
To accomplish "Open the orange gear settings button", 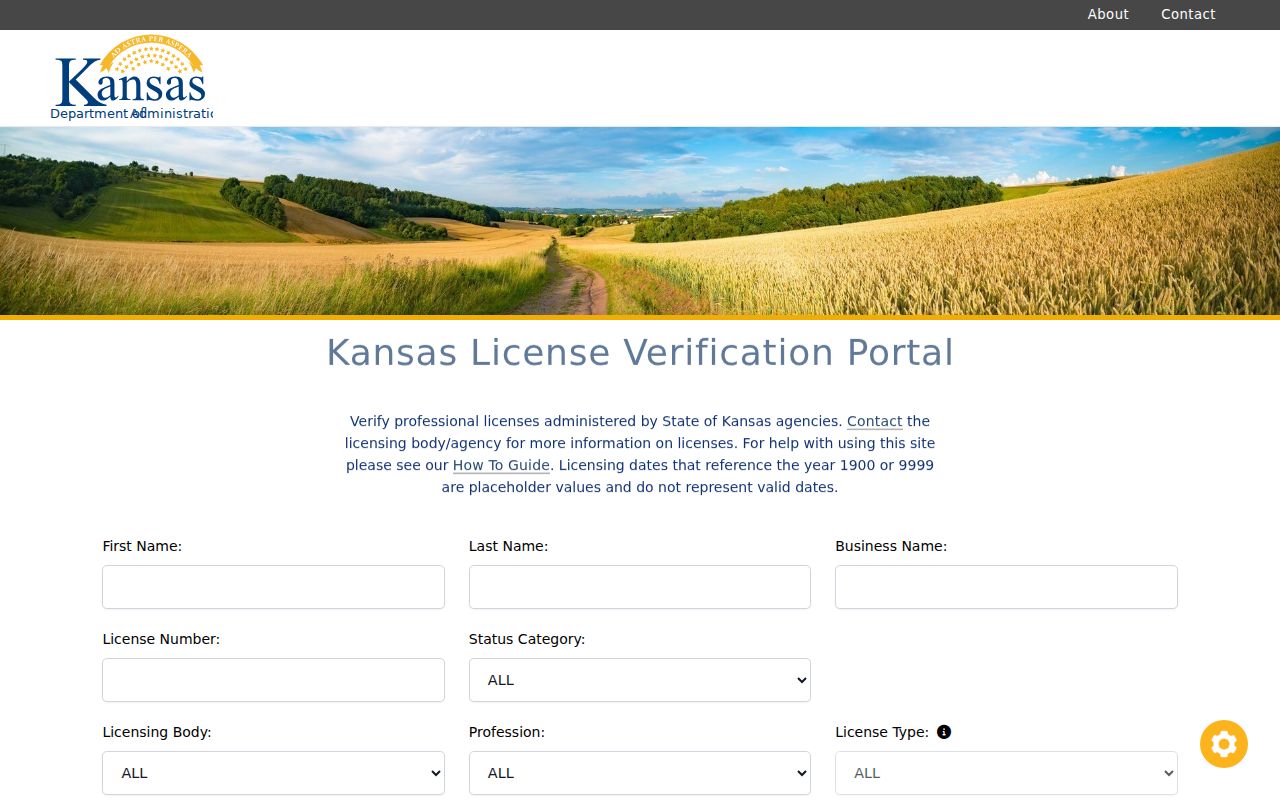I will (1224, 744).
